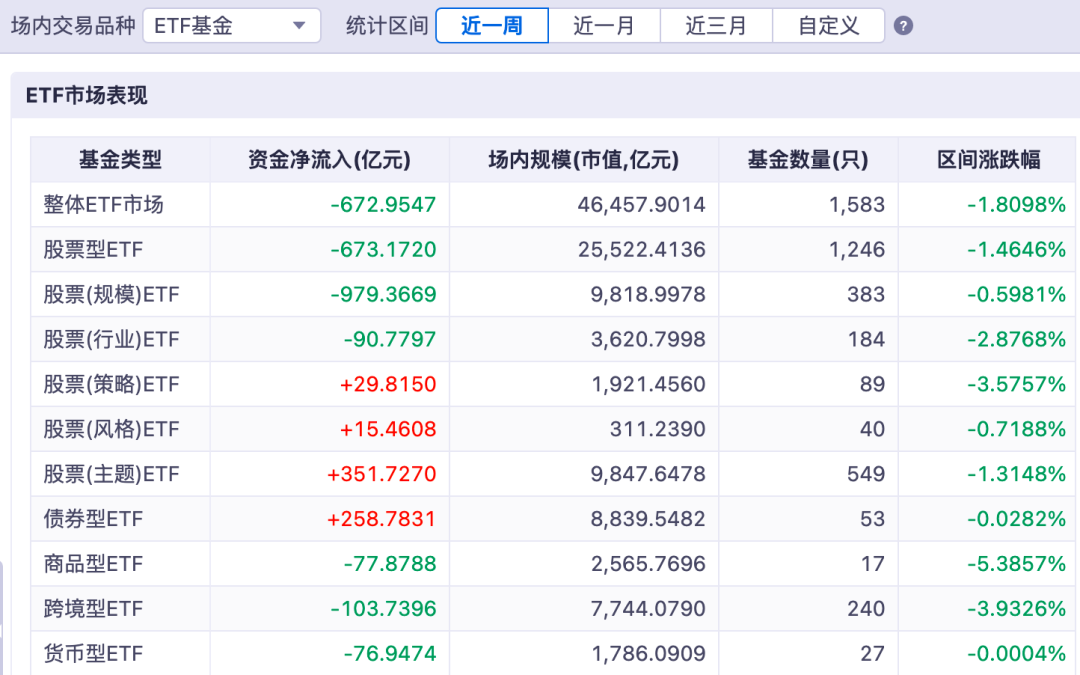Click market size value 3,620.7998
This screenshot has width=1080, height=675.
648,340
